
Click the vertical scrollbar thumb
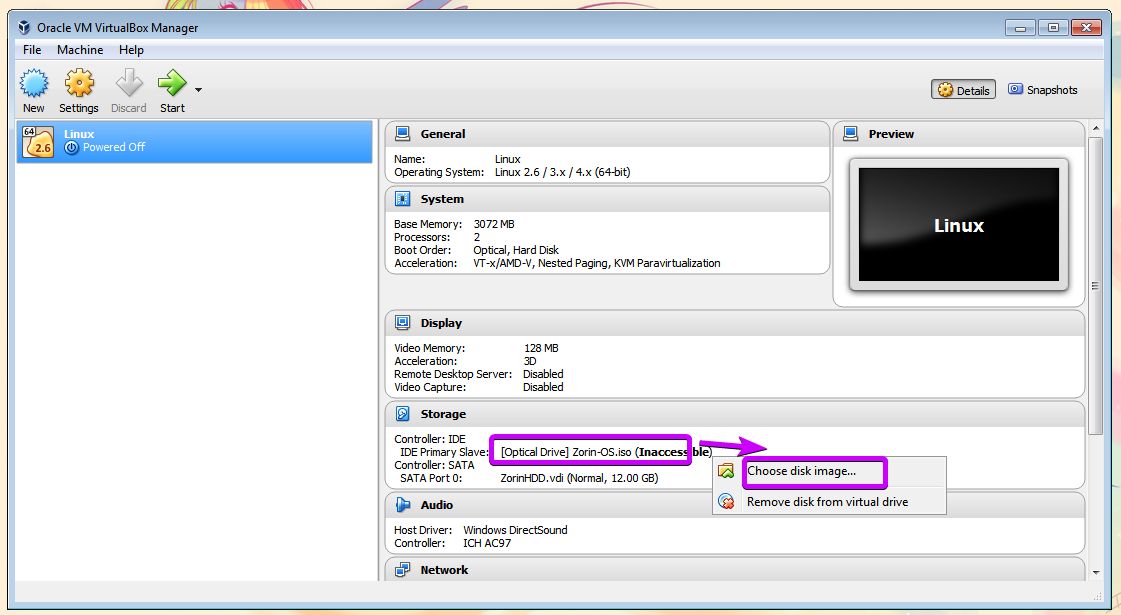[x=1095, y=285]
